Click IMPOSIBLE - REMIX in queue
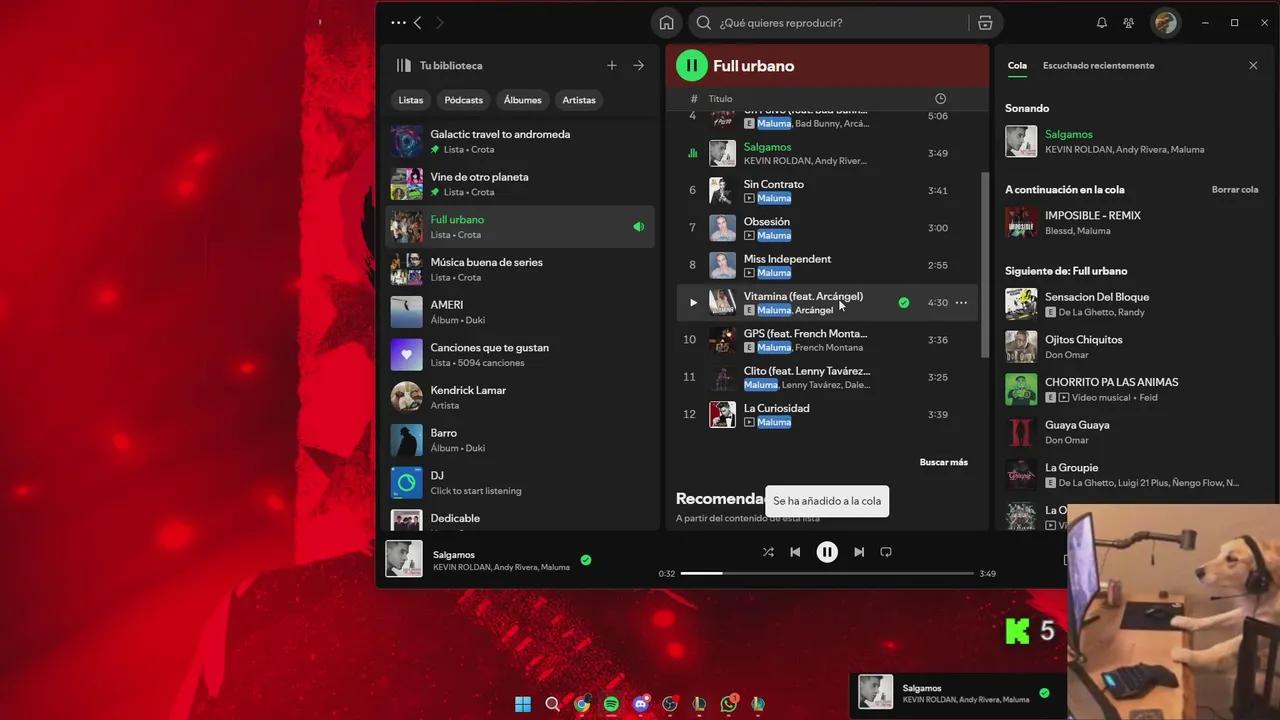1280x720 pixels. coord(1093,216)
